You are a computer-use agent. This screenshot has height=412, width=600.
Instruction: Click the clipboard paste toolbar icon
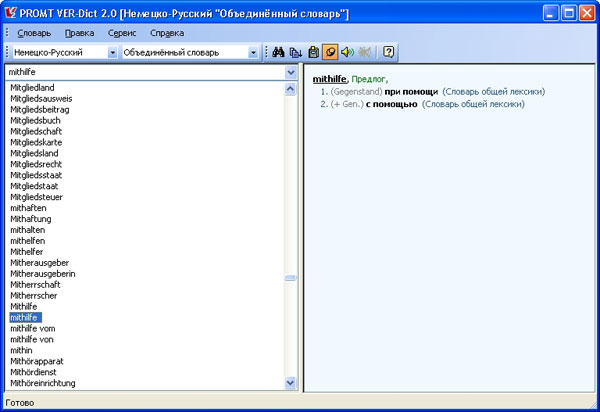click(313, 52)
